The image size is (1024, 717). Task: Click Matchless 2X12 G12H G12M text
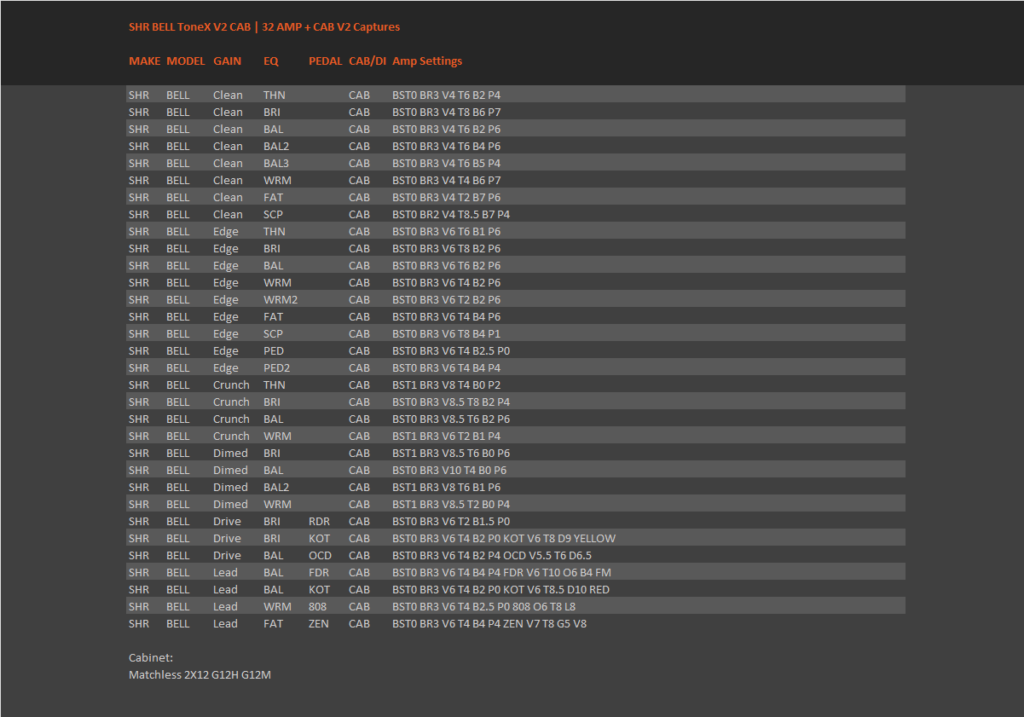[200, 675]
